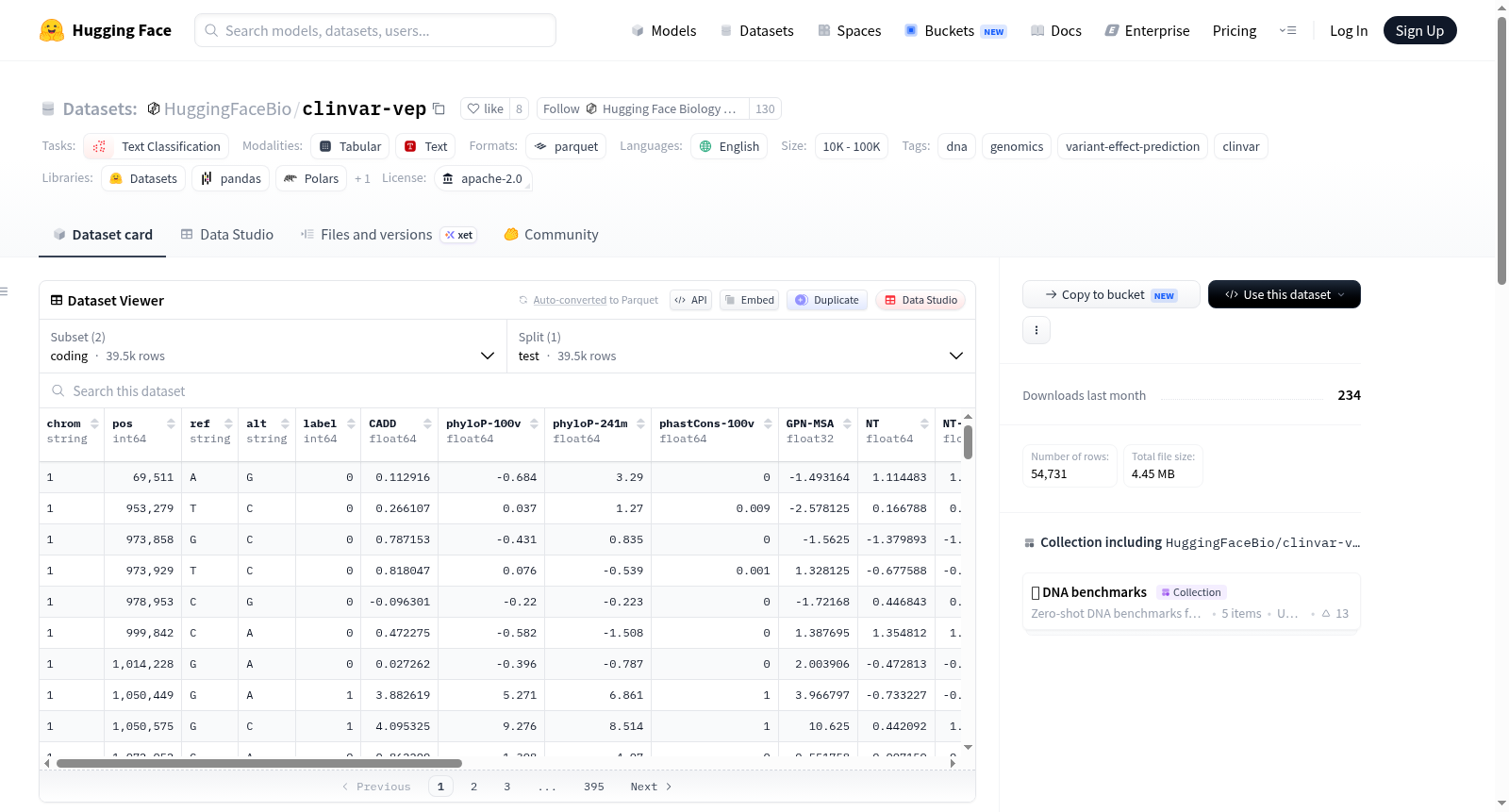Open API button in Dataset Viewer
The image size is (1509, 812).
click(690, 300)
